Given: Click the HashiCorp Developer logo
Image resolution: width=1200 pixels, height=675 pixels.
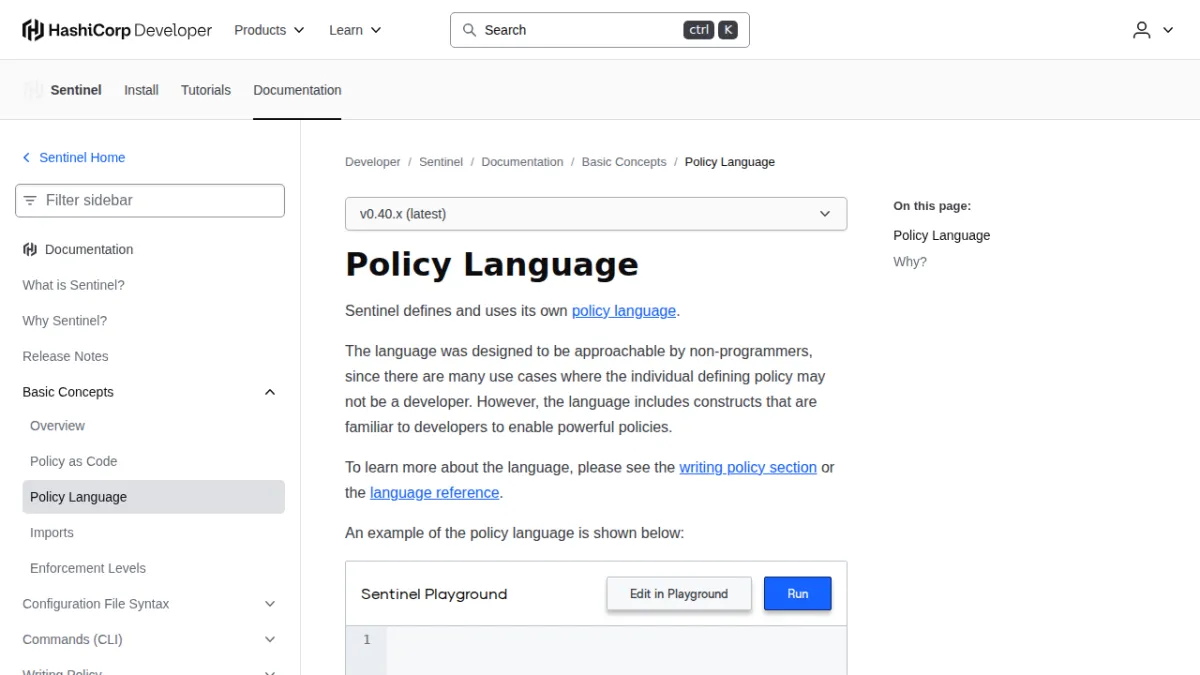Looking at the screenshot, I should 117,30.
